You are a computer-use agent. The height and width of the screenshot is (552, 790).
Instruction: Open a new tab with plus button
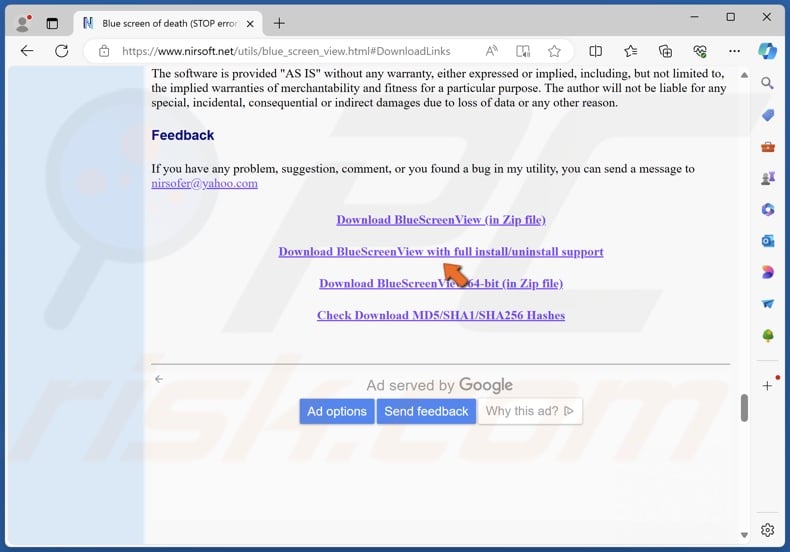tap(279, 23)
